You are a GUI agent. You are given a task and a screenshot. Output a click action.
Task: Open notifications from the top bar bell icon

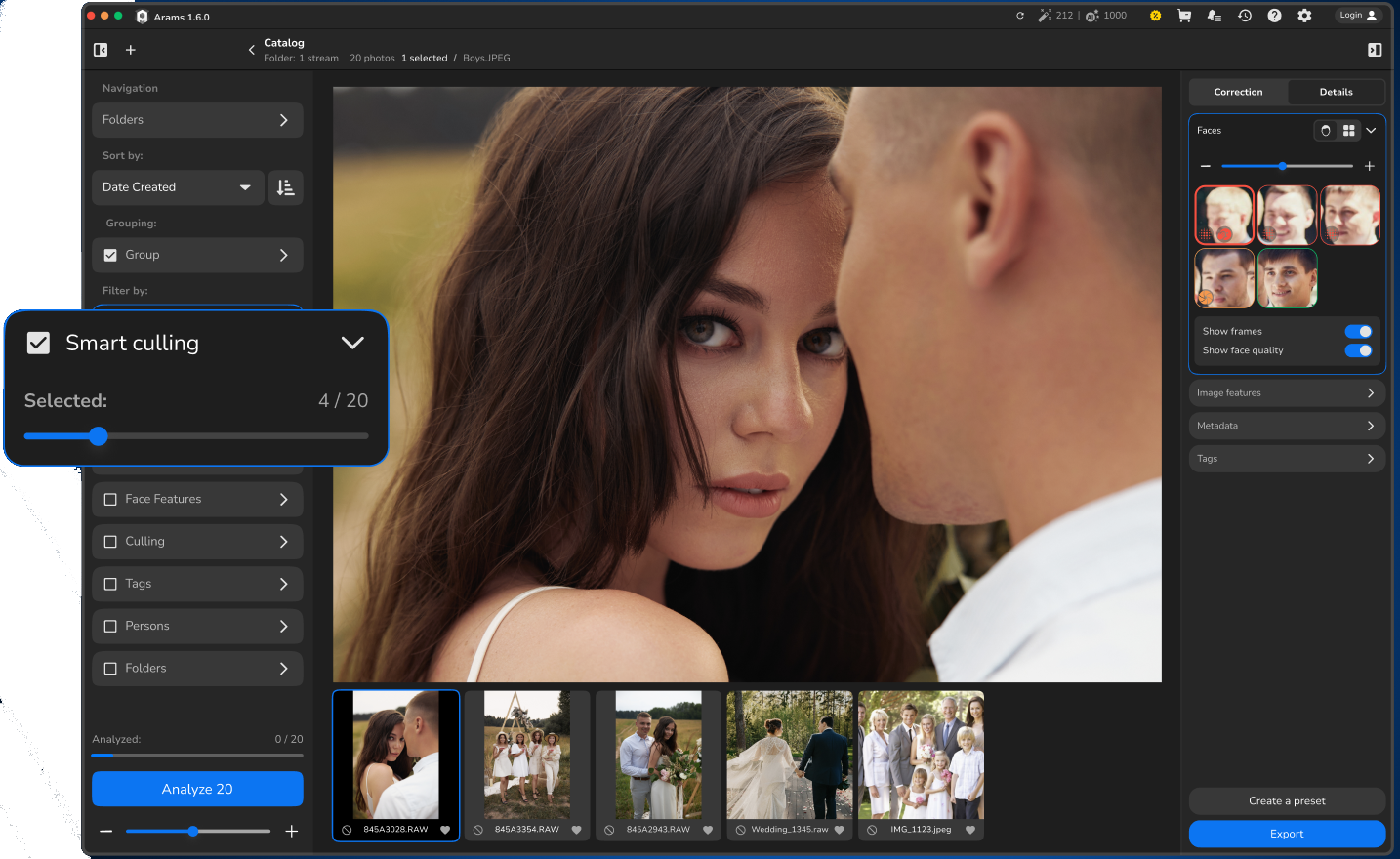click(1215, 16)
